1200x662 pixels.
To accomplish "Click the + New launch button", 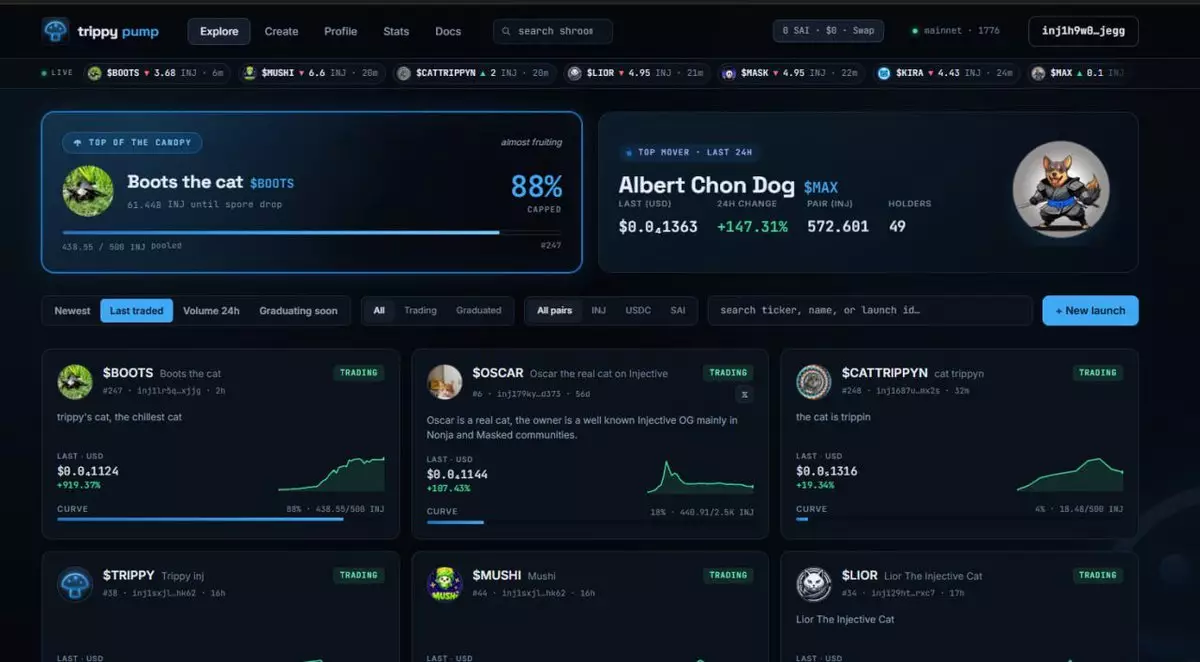I will pos(1090,310).
